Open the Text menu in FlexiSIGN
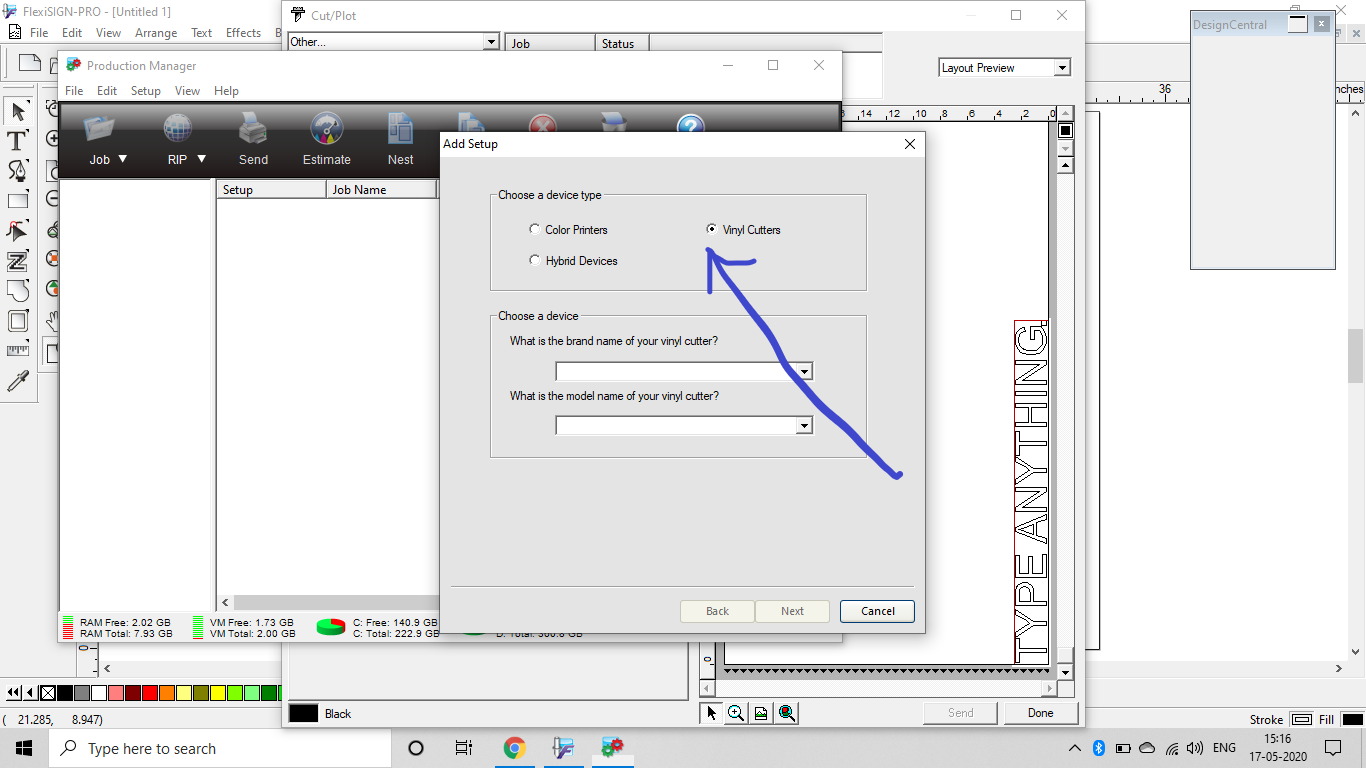The width and height of the screenshot is (1366, 768). pos(202,33)
